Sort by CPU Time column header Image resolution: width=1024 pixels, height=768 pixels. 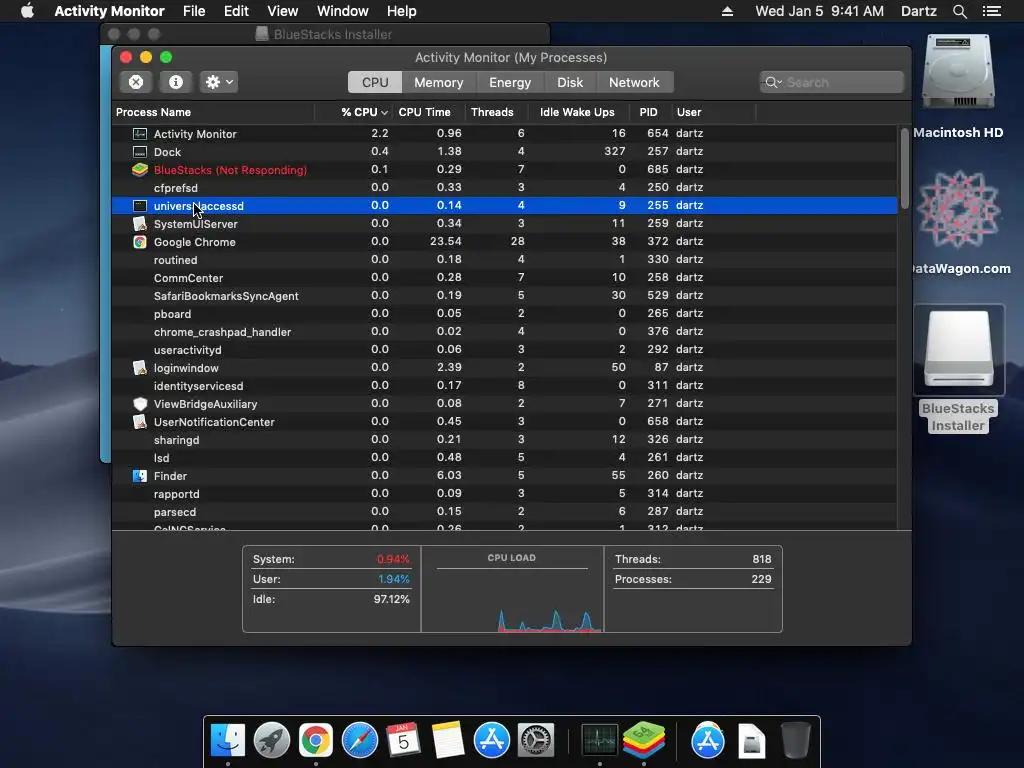[424, 112]
